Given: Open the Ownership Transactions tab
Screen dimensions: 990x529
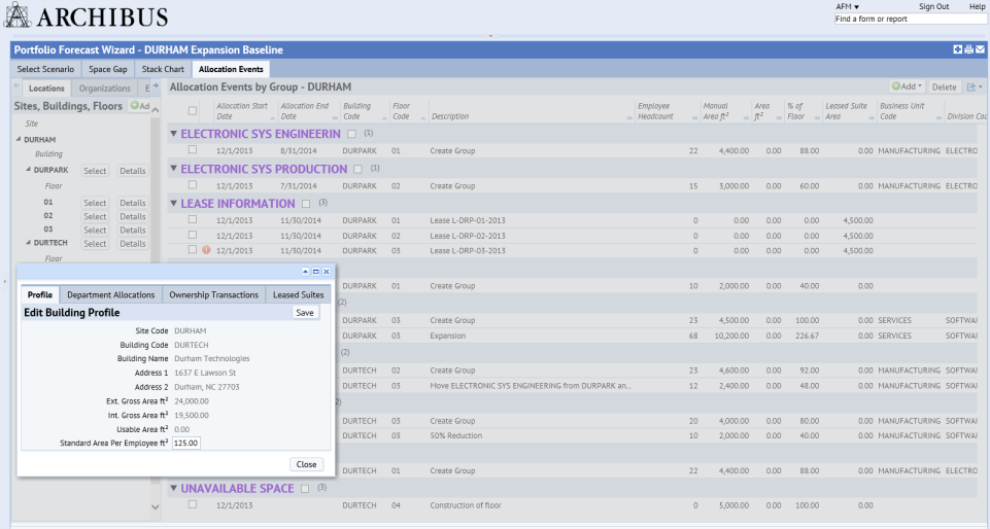Looking at the screenshot, I should [213, 295].
